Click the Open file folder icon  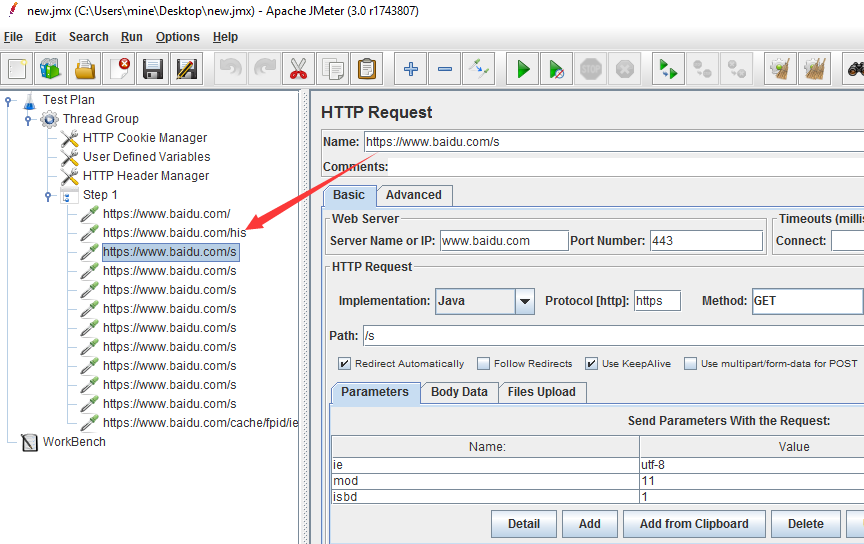tap(85, 69)
